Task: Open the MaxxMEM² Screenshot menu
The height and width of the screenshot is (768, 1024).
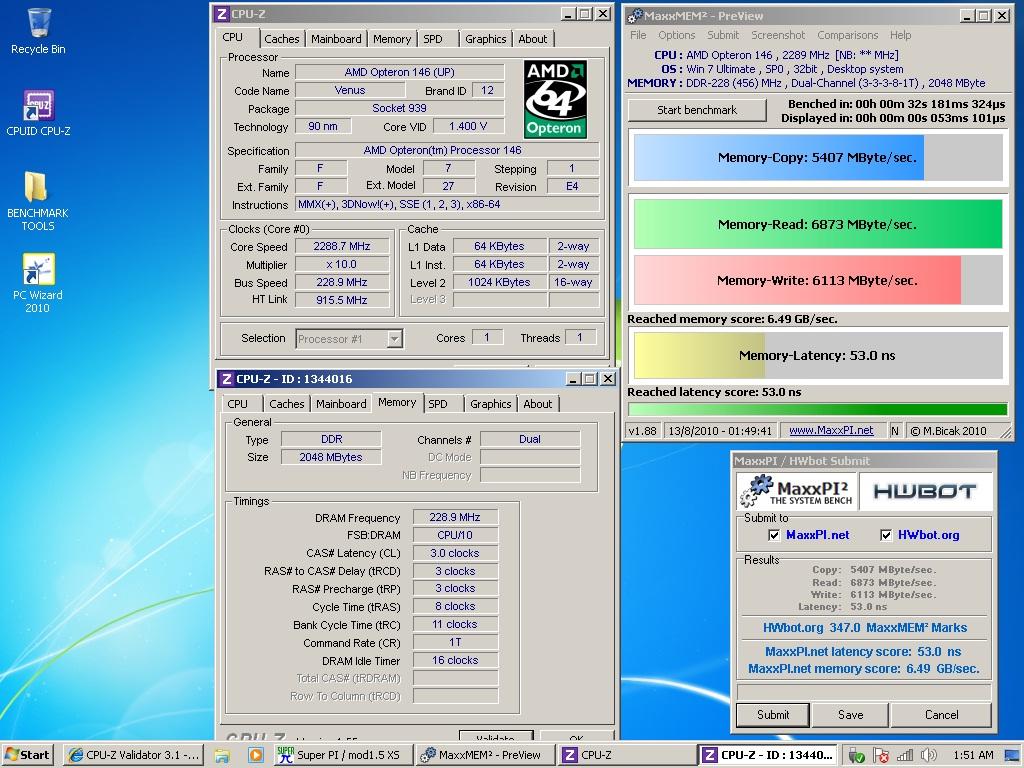Action: (x=778, y=35)
